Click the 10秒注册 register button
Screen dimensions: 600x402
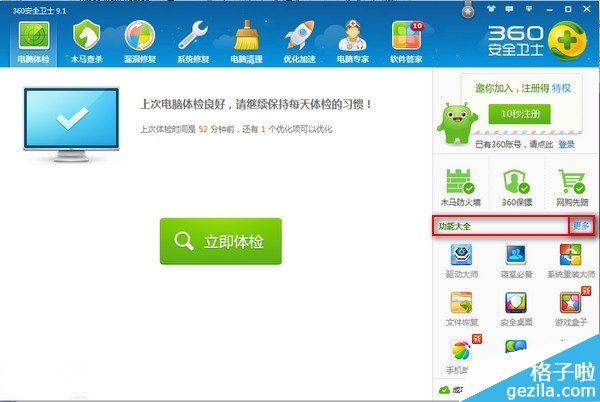click(520, 114)
